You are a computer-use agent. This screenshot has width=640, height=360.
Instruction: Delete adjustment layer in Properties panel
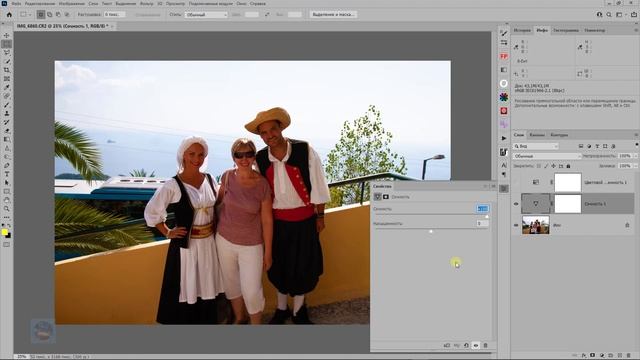(485, 345)
